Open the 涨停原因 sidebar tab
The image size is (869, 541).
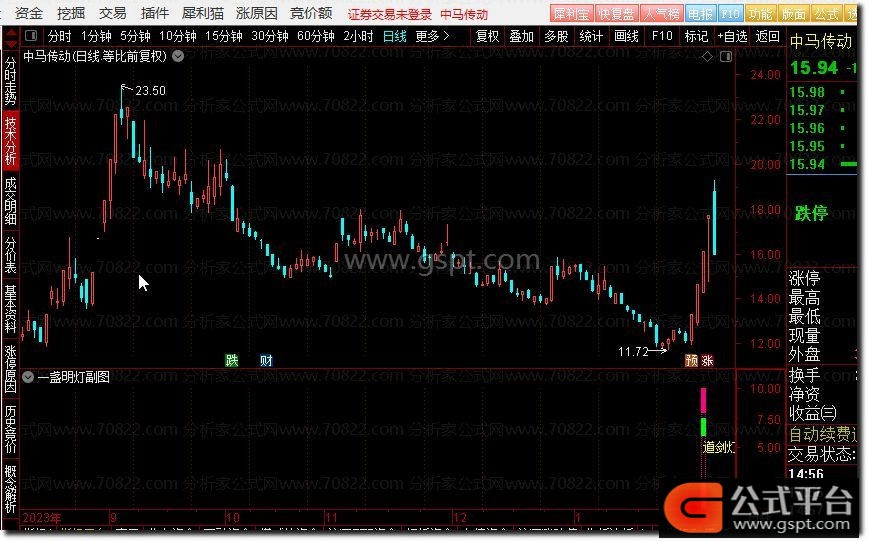pyautogui.click(x=10, y=369)
